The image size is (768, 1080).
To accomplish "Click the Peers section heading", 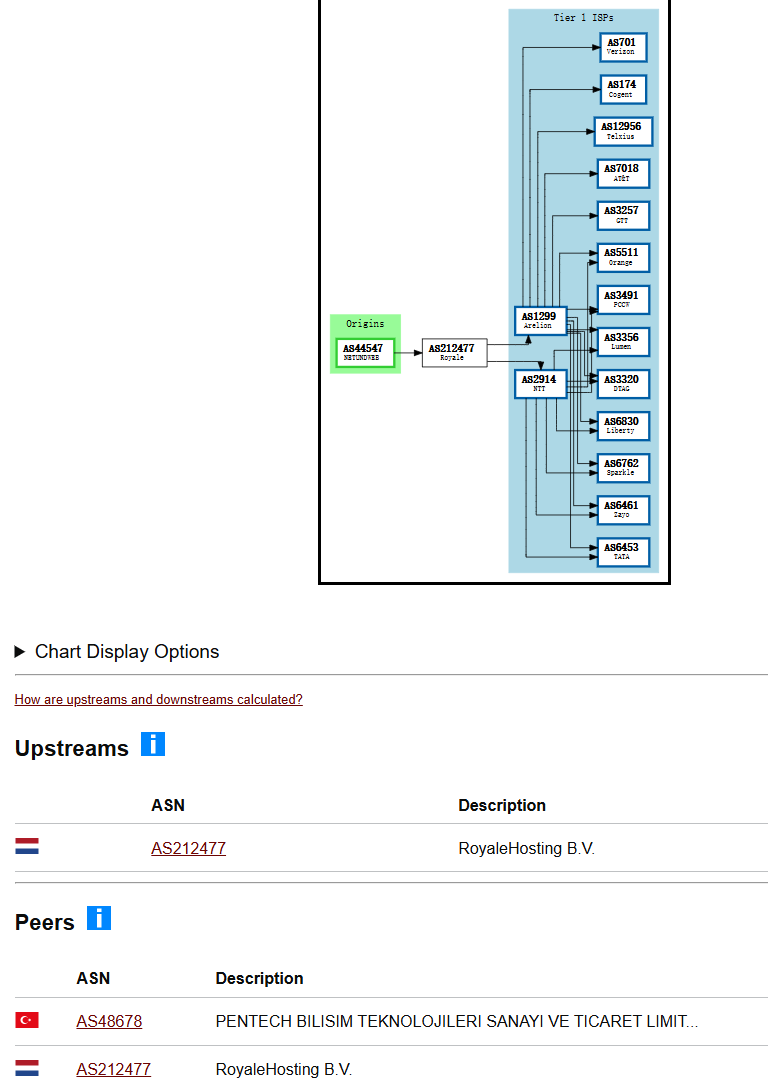I will (x=45, y=922).
